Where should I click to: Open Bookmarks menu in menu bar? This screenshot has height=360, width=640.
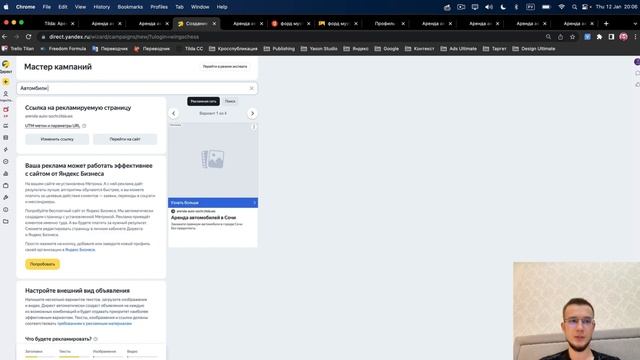[x=130, y=7]
